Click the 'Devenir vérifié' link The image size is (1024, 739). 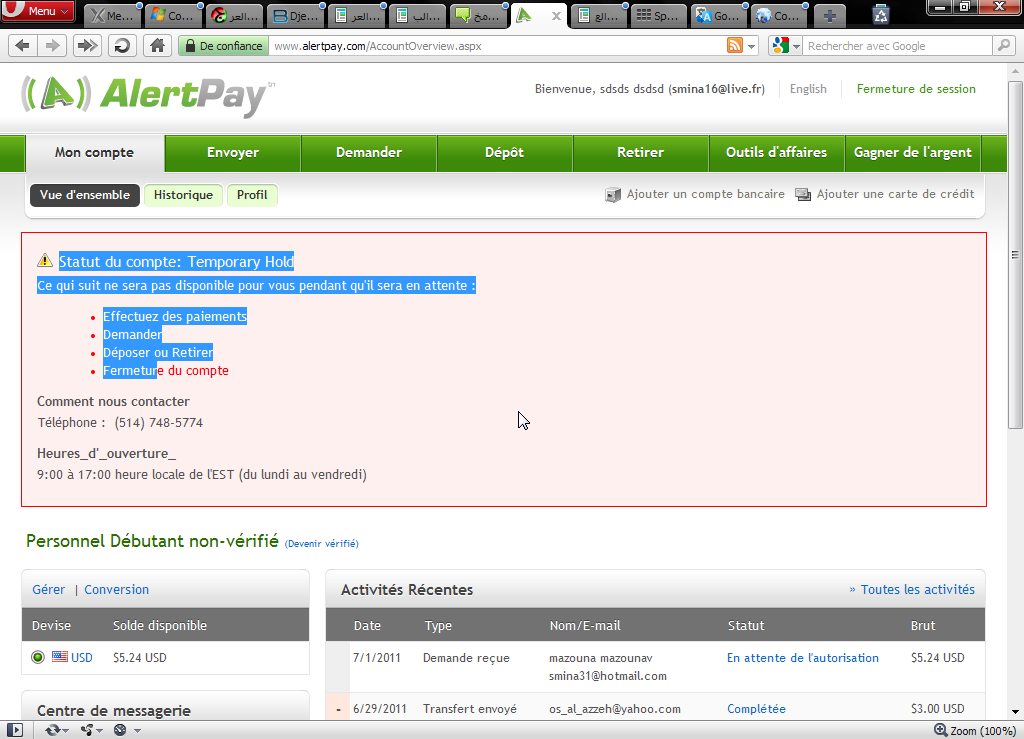pos(321,543)
